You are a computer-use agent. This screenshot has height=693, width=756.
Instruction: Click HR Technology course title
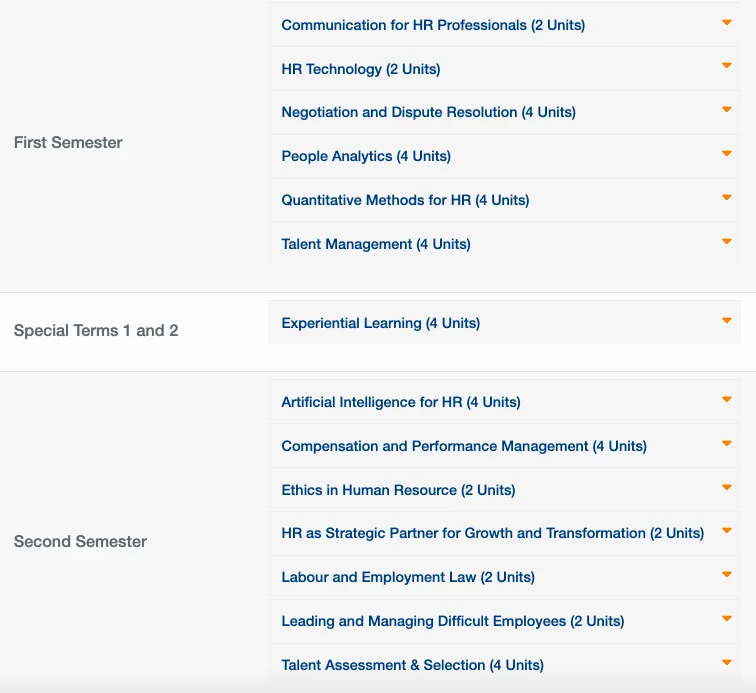tap(360, 69)
